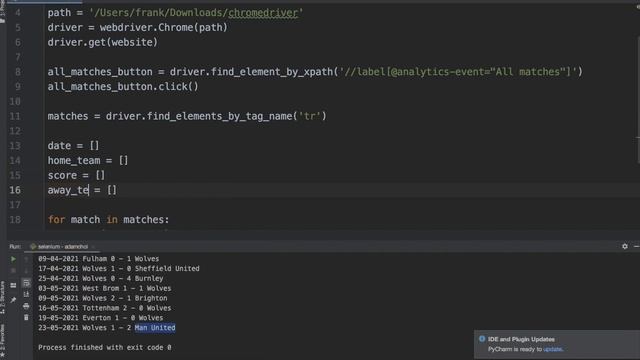Click console row with 'Sheffield United'

(119, 269)
